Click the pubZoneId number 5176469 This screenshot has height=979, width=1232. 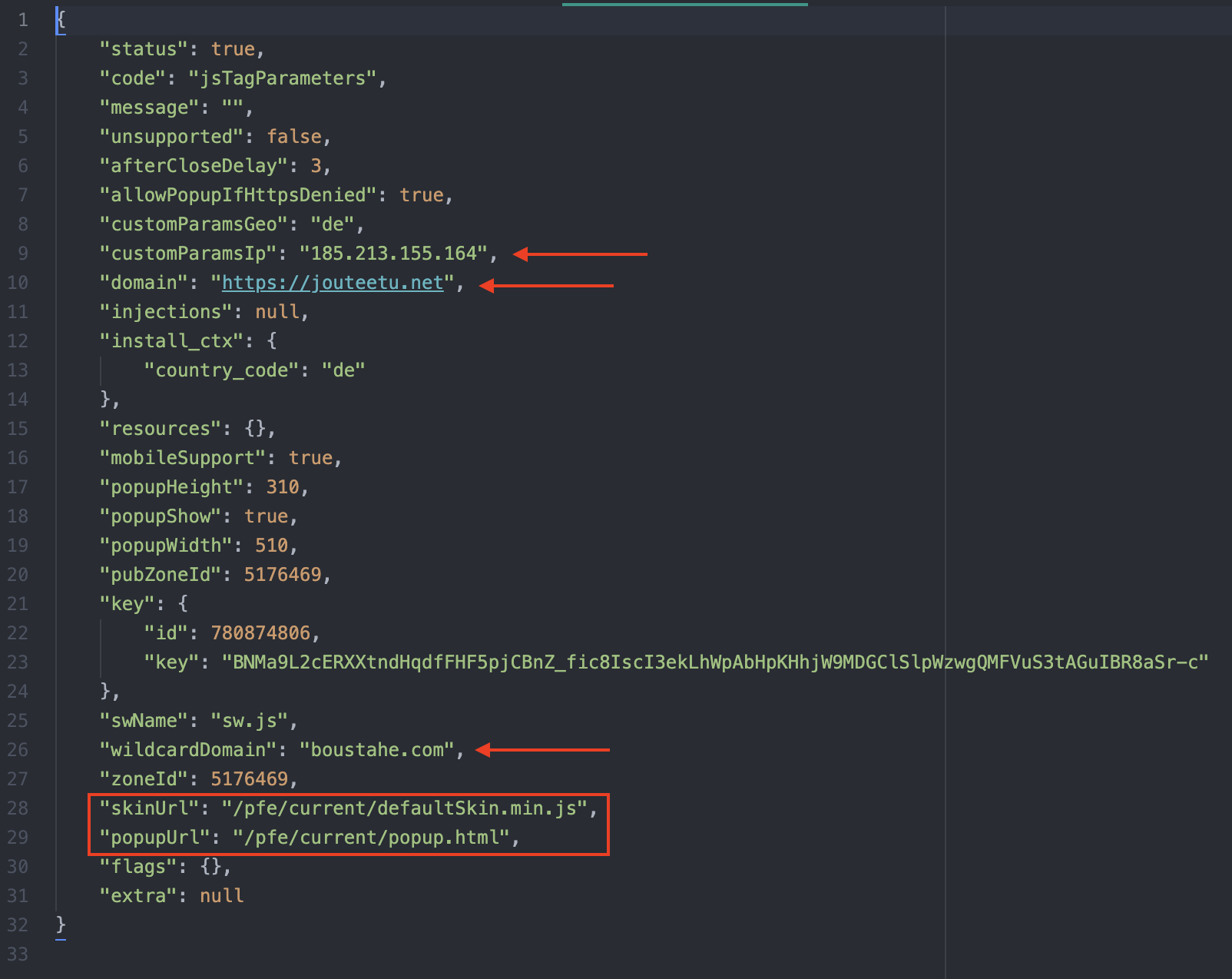pos(282,575)
